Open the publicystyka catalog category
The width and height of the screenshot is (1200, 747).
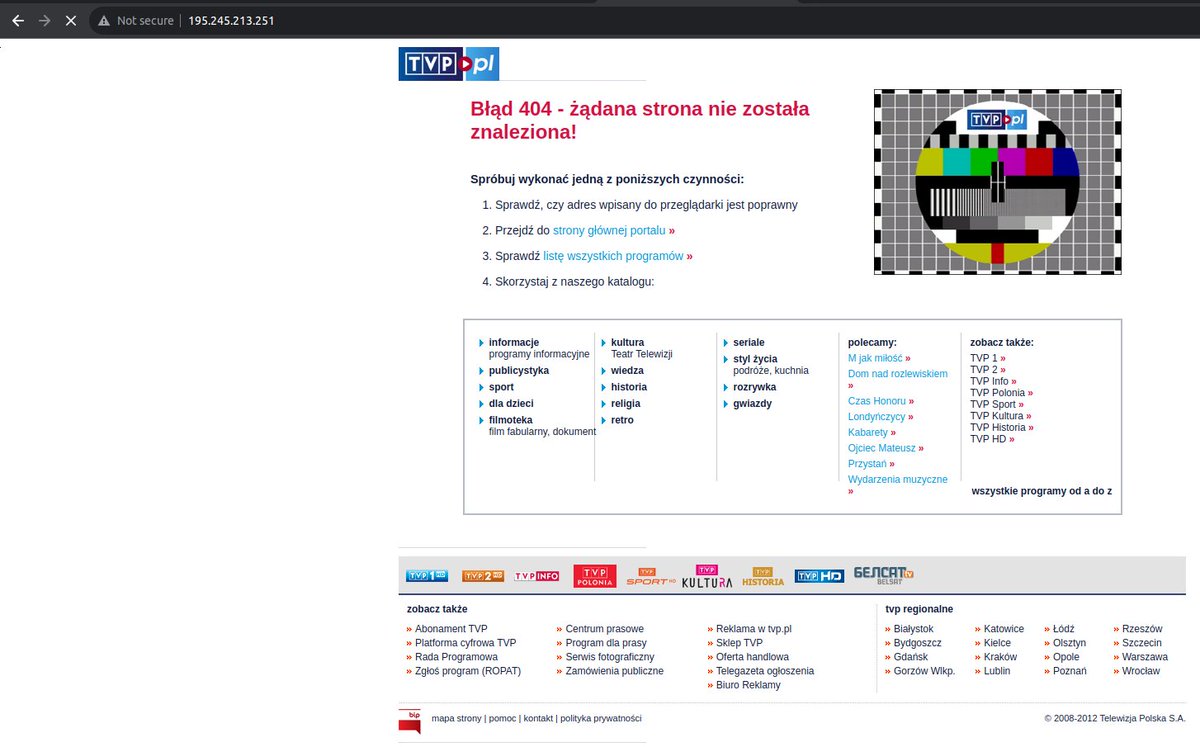(519, 370)
